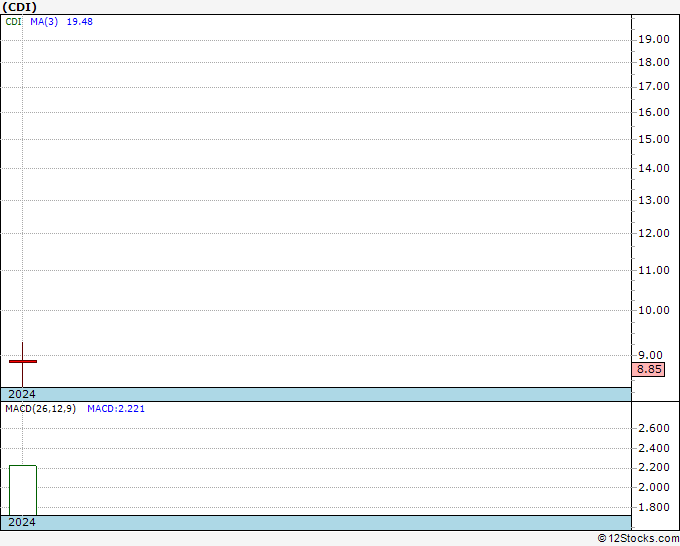This screenshot has width=680, height=546.
Task: Click the 16.00 price axis label
Action: pyautogui.click(x=654, y=112)
